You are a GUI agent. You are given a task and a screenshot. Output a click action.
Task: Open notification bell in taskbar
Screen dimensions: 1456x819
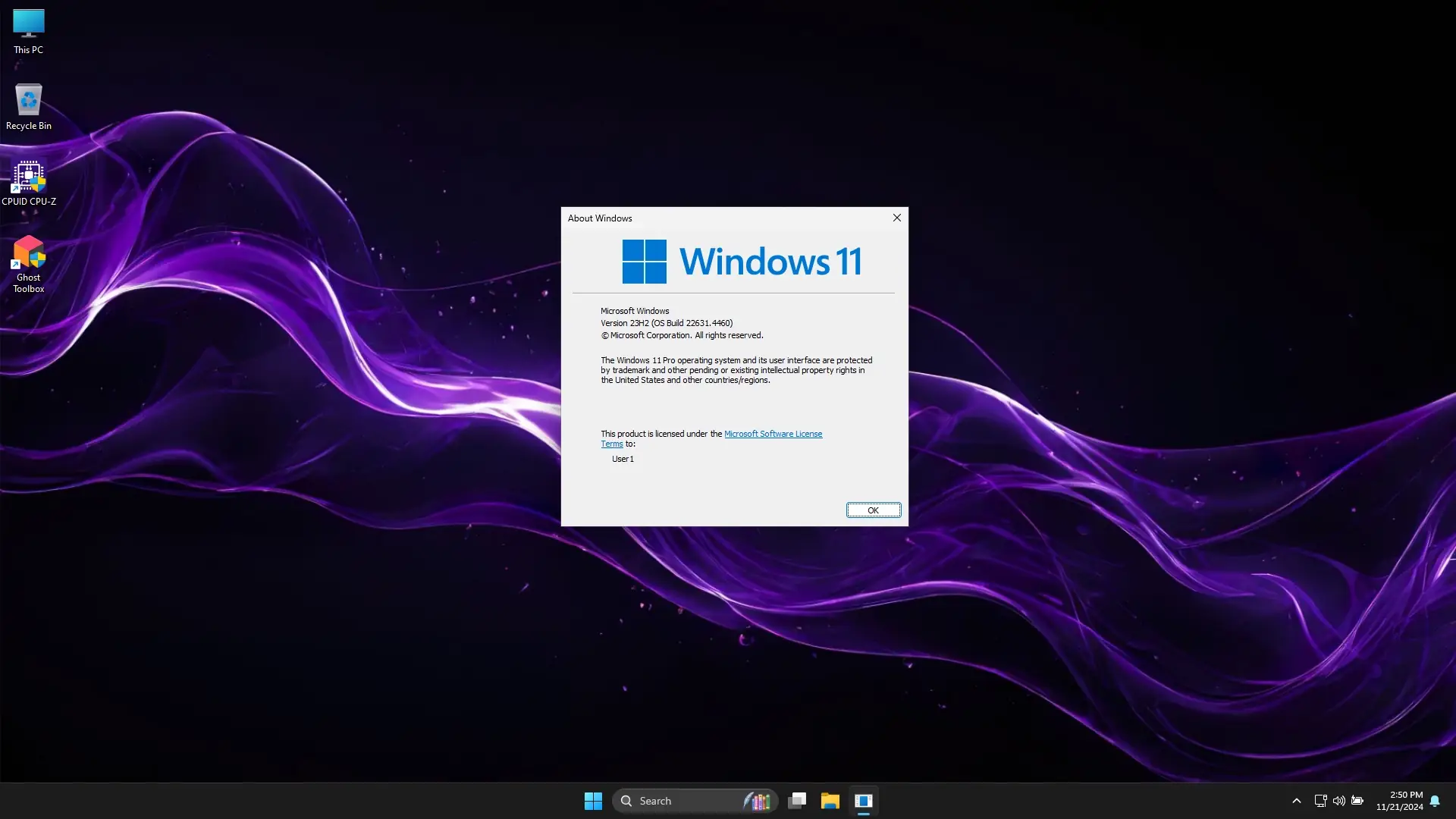1435,801
